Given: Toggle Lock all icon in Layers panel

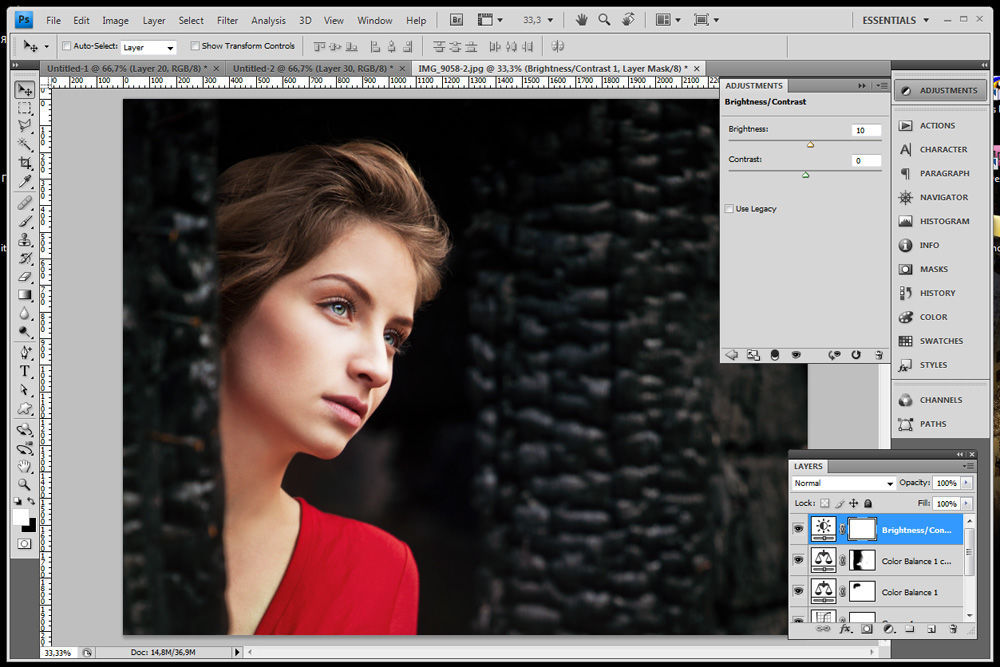Looking at the screenshot, I should pyautogui.click(x=868, y=503).
